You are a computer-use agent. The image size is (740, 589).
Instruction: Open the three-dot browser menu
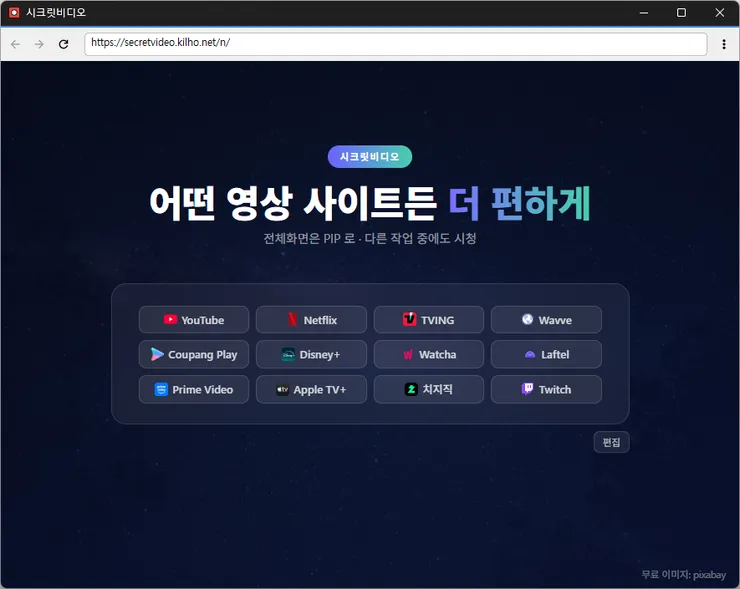click(723, 44)
